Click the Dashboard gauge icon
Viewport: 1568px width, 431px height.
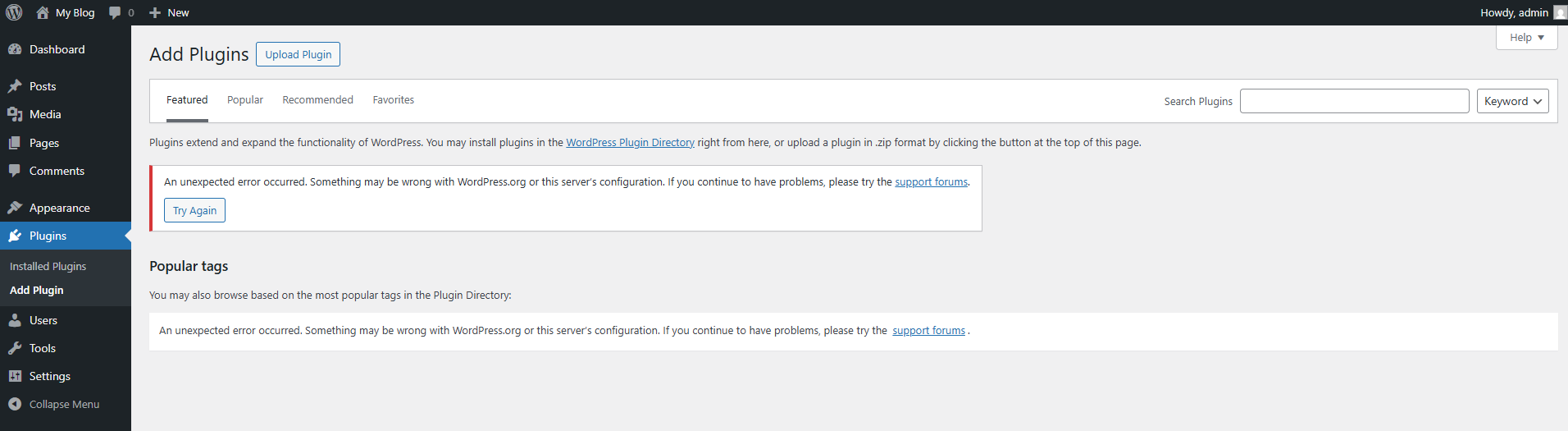tap(15, 49)
